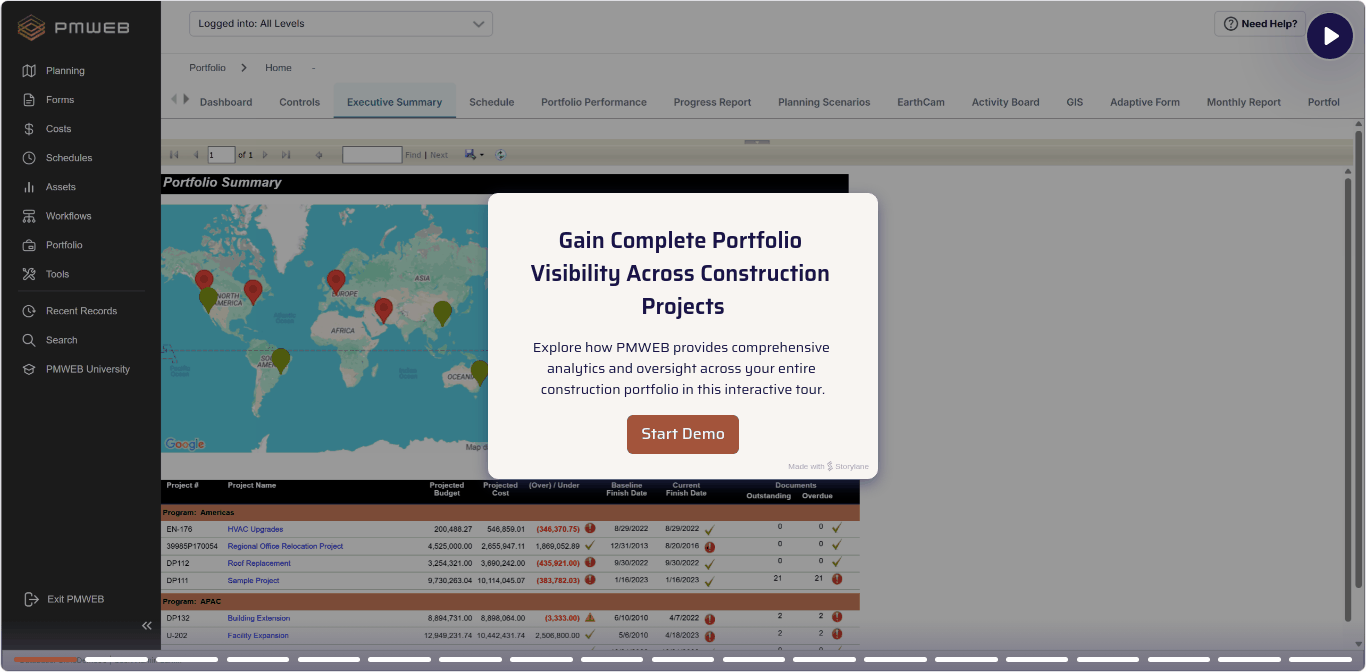Open the GIS tab
Image resolution: width=1366 pixels, height=672 pixels.
click(1075, 102)
